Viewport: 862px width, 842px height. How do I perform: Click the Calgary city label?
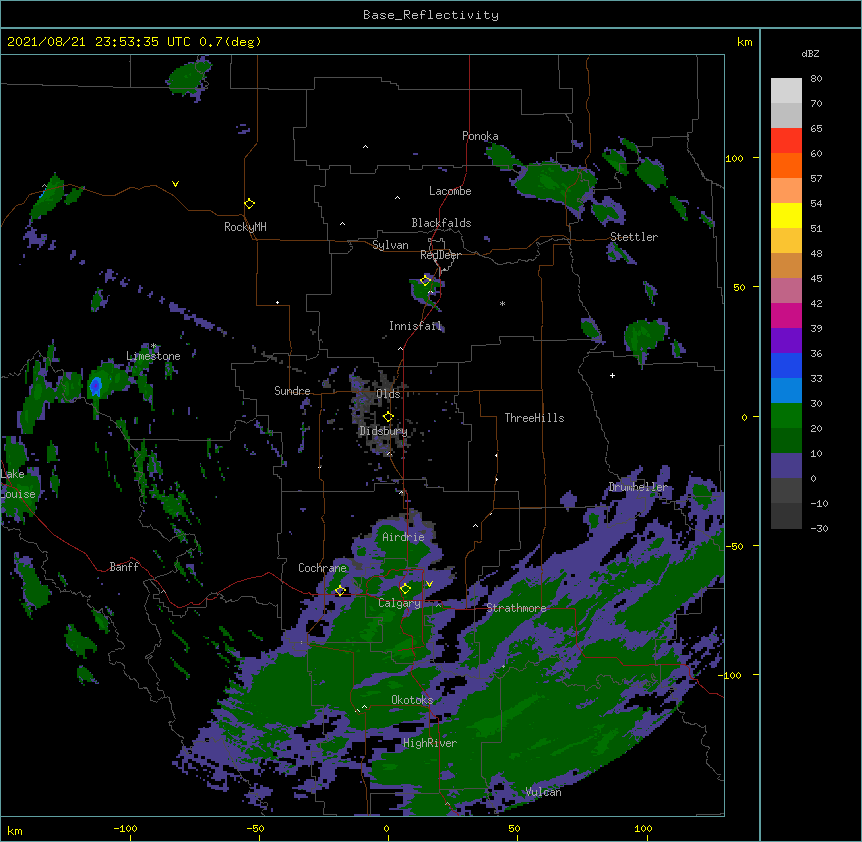point(400,603)
